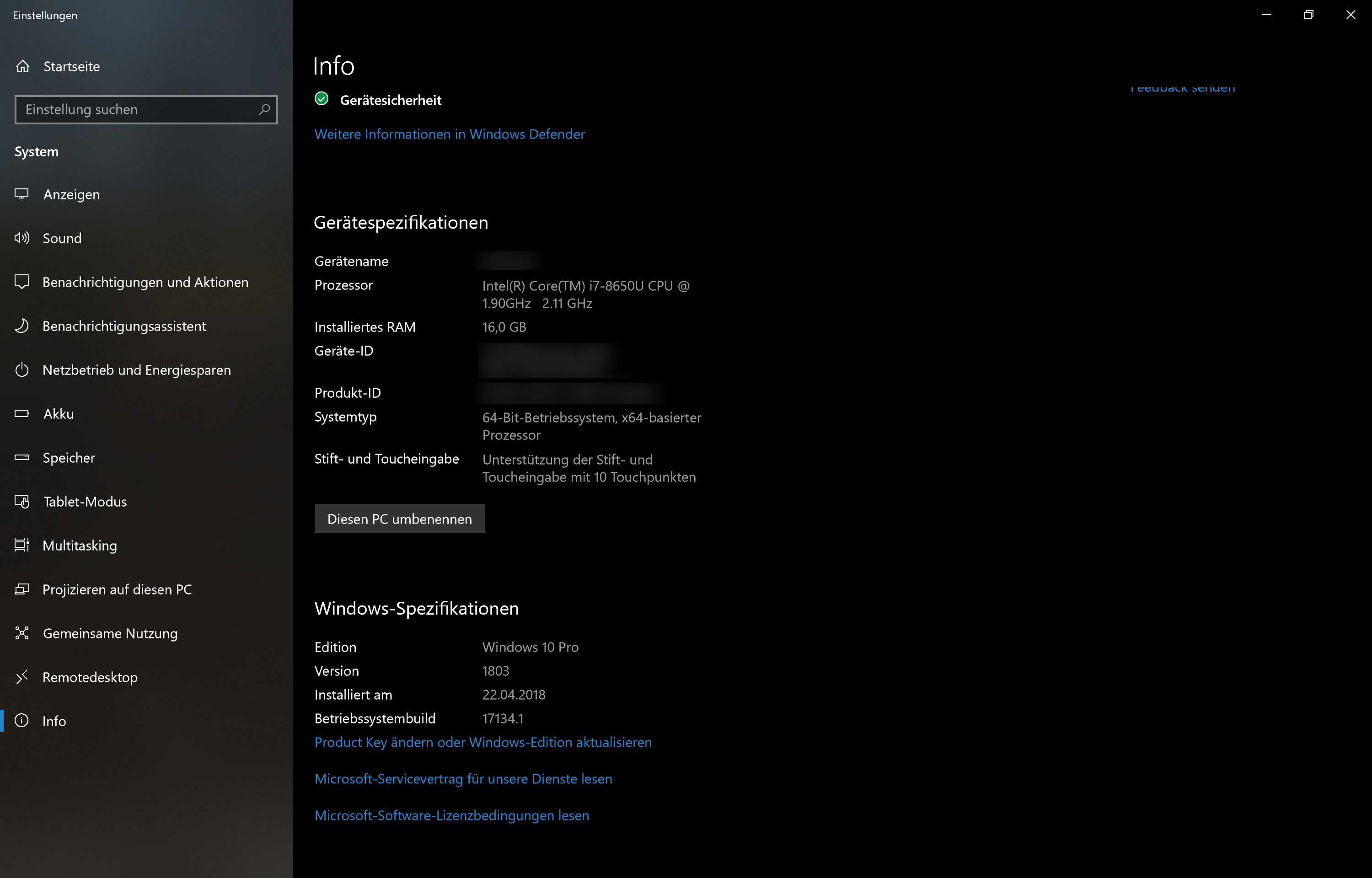Image resolution: width=1372 pixels, height=878 pixels.
Task: Click the Startseite home icon
Action: 22,67
